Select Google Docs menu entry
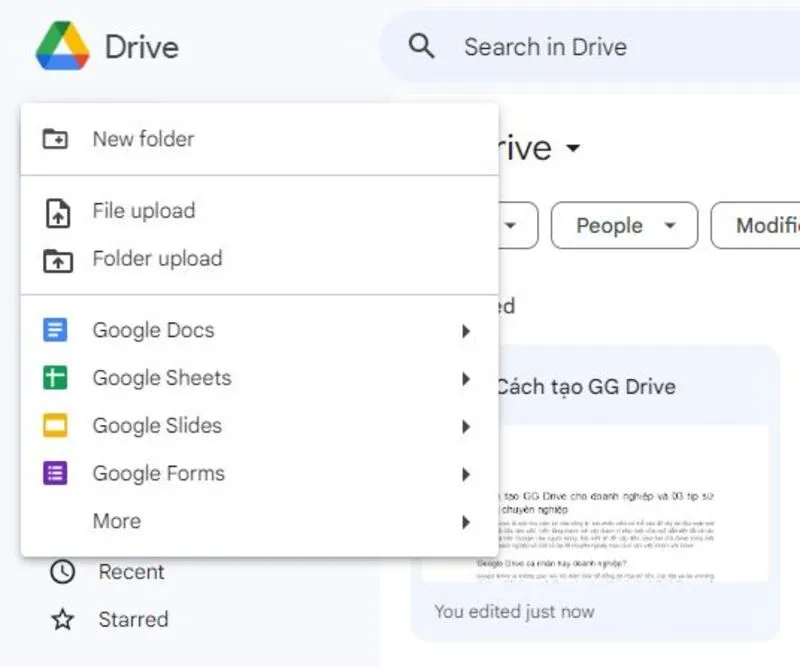The height and width of the screenshot is (667, 800). tap(259, 330)
